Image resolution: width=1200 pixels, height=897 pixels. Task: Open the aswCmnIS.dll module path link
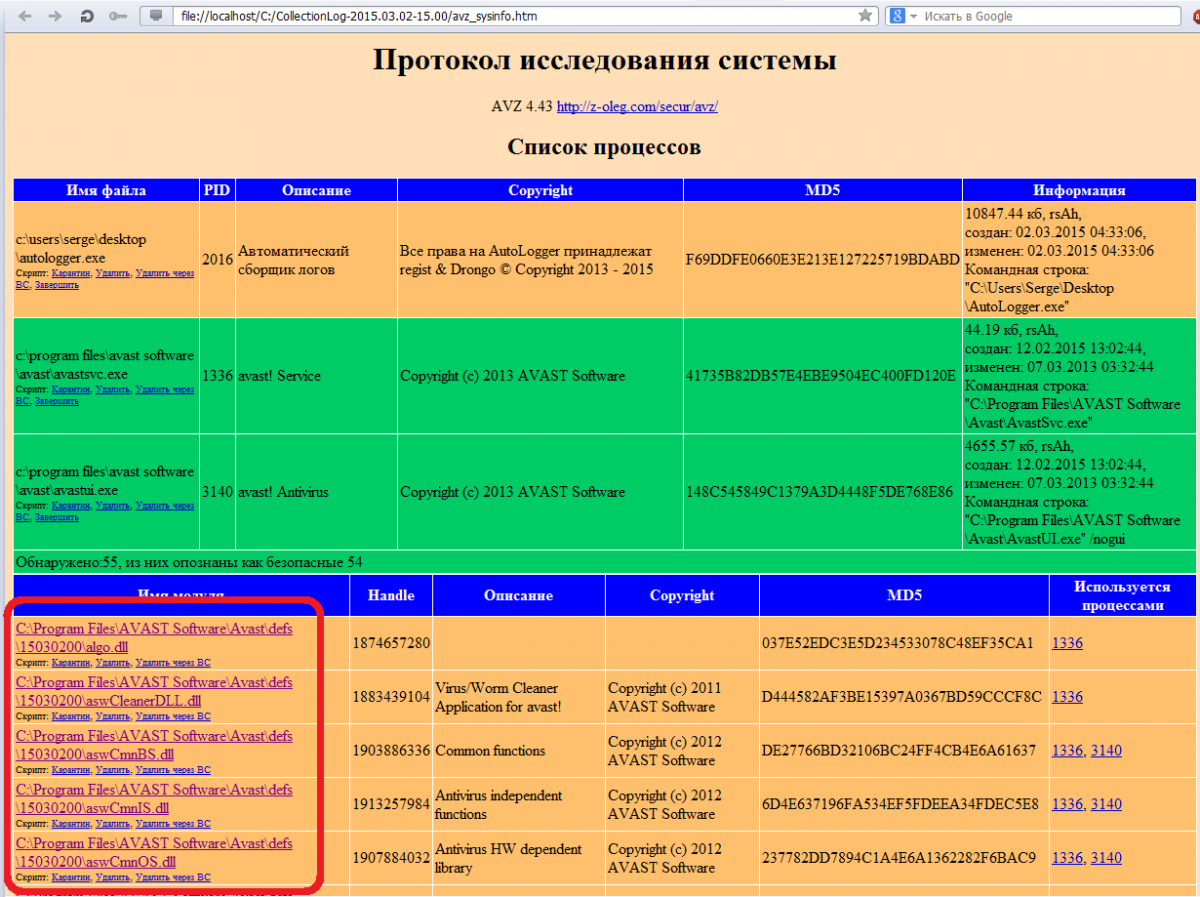point(154,799)
